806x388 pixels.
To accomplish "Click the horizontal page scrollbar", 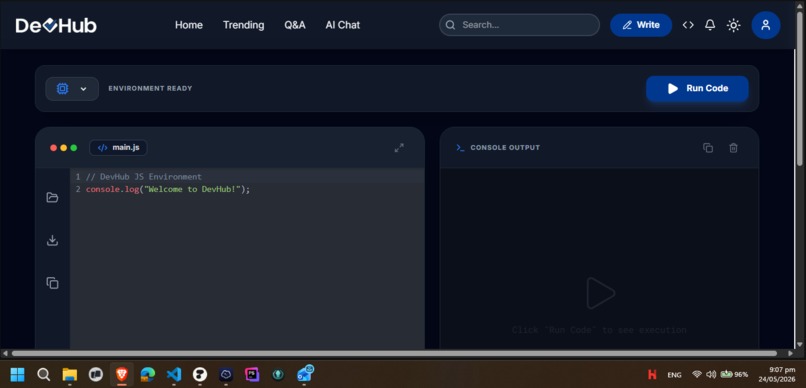I will (394, 354).
